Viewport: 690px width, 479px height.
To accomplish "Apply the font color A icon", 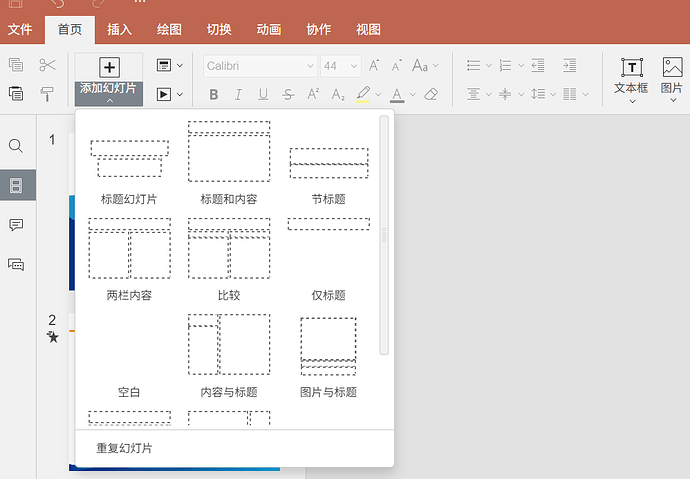I will [x=397, y=94].
